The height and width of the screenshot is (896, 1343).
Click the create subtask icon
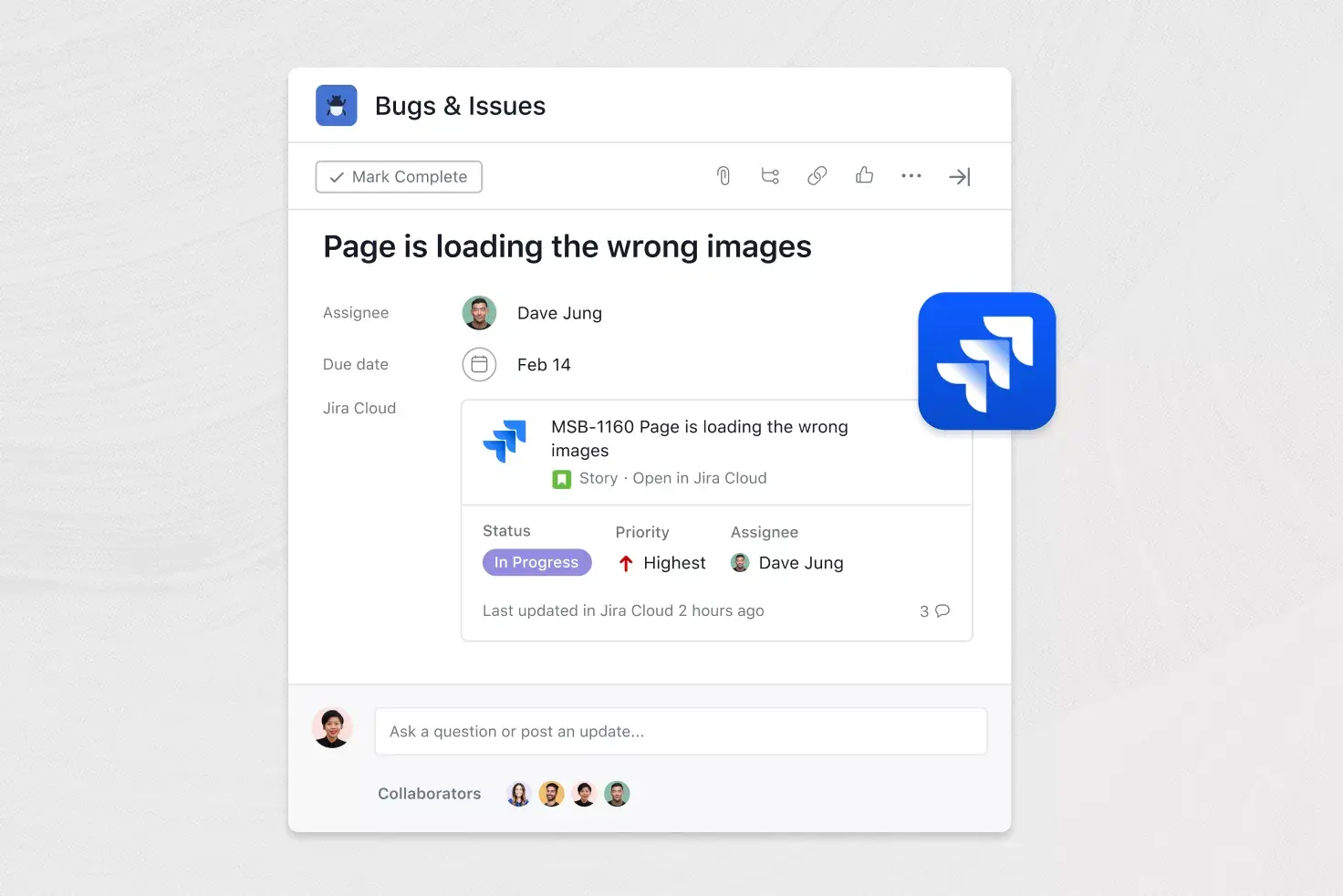pyautogui.click(x=770, y=175)
